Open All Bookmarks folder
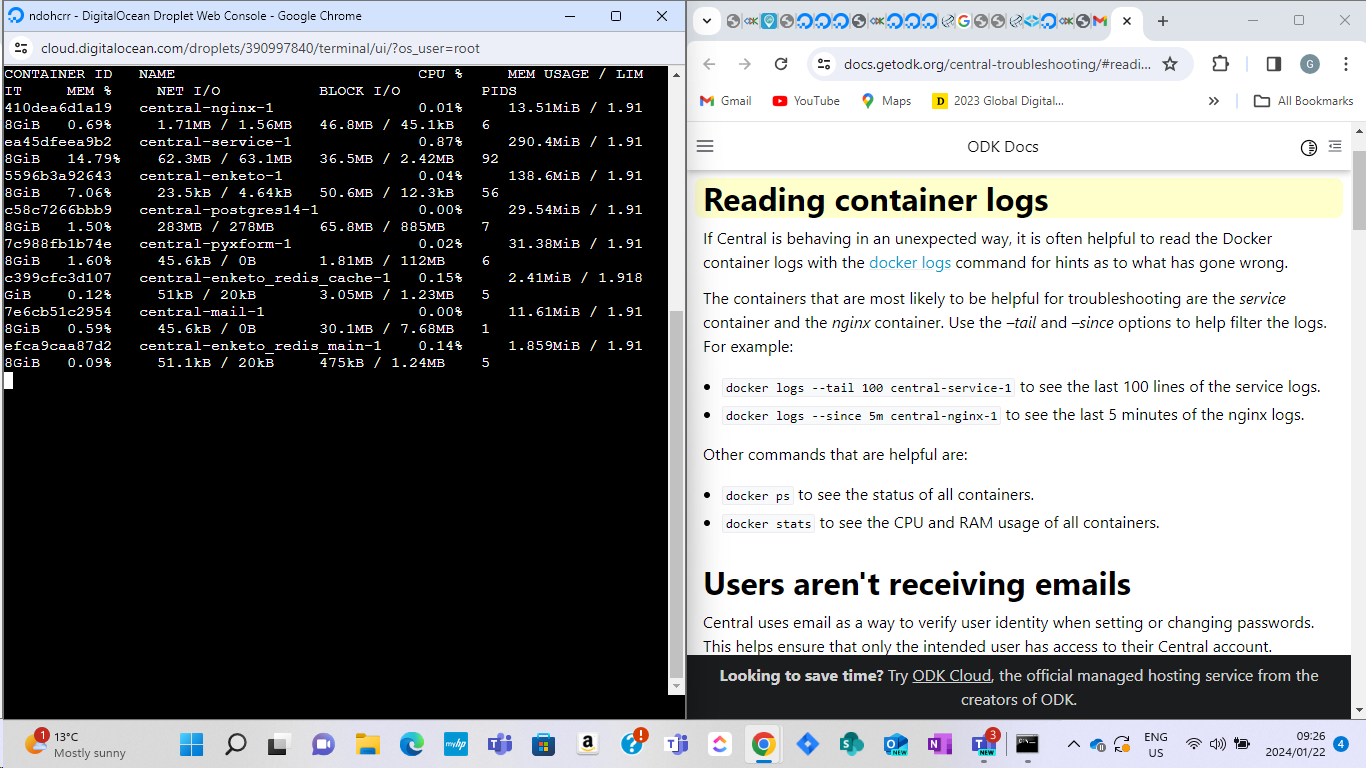This screenshot has width=1366, height=768. pyautogui.click(x=1303, y=101)
